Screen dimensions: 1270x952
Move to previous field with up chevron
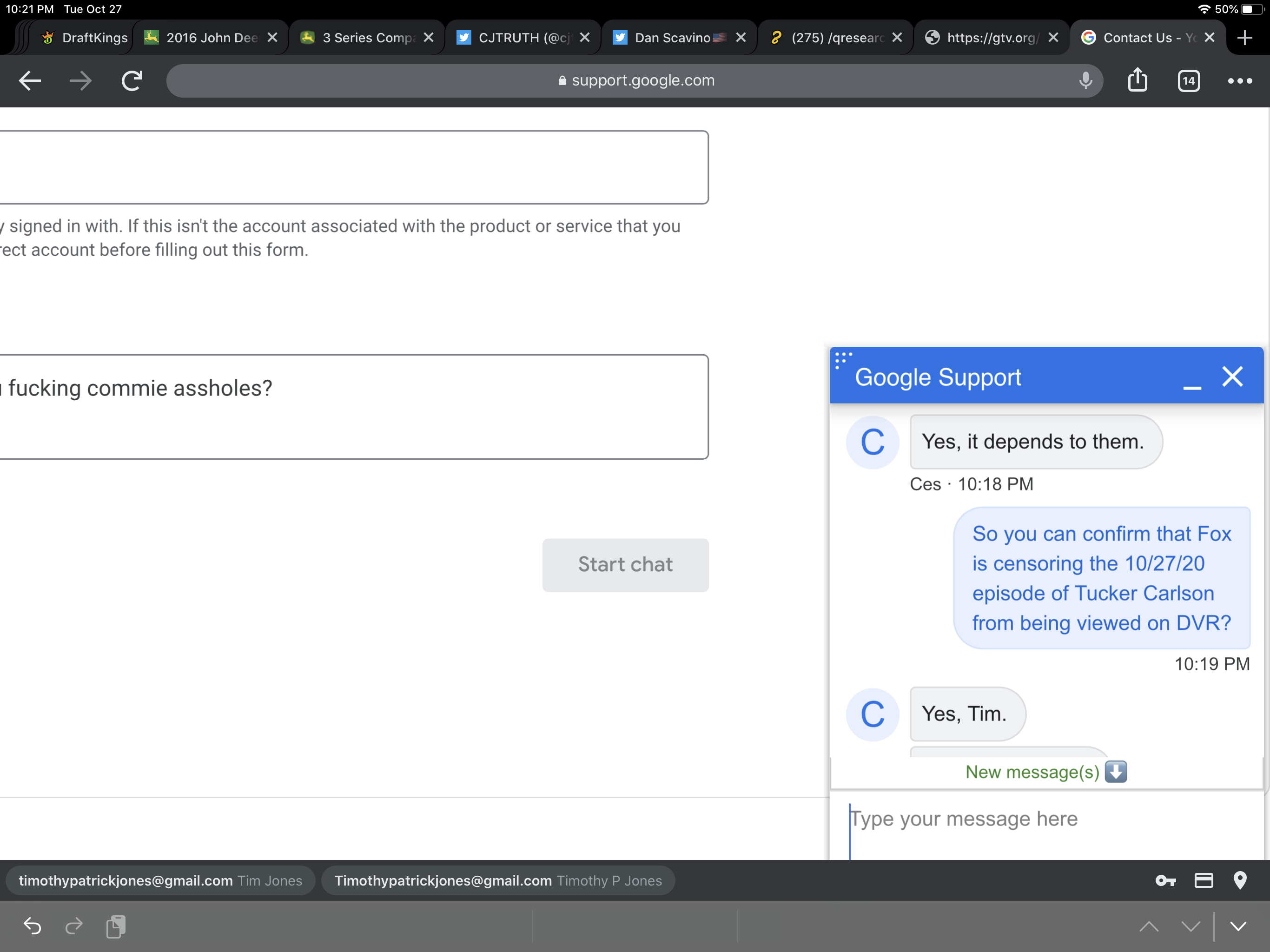[x=1149, y=926]
